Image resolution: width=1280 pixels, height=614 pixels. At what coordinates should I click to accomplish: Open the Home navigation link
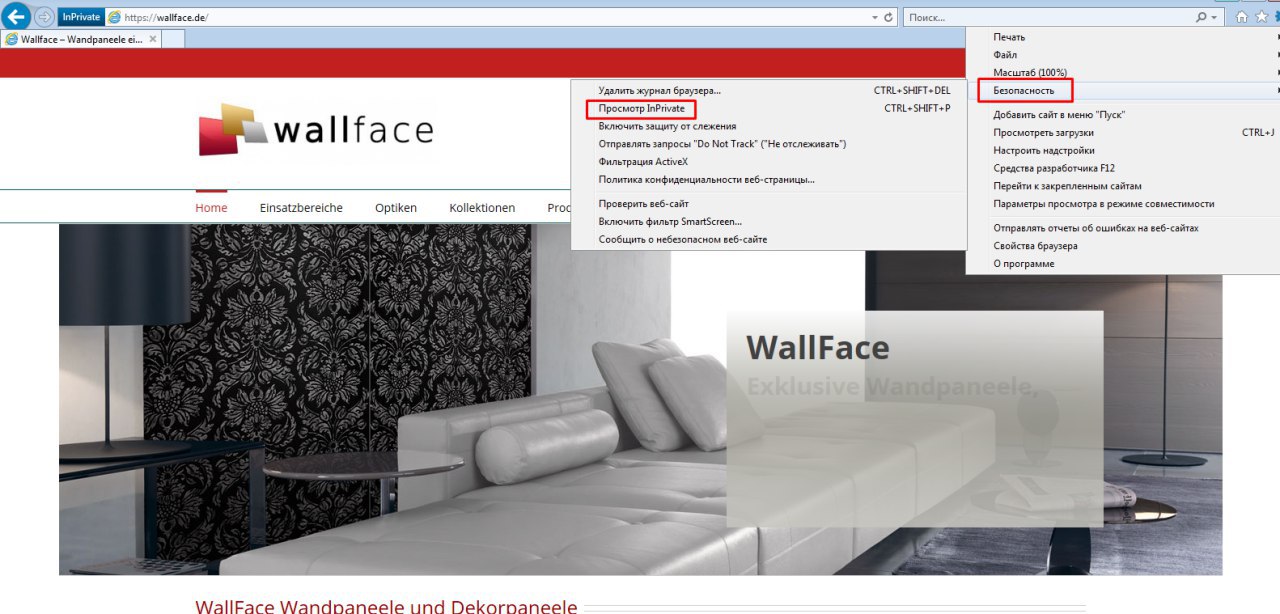pyautogui.click(x=211, y=208)
